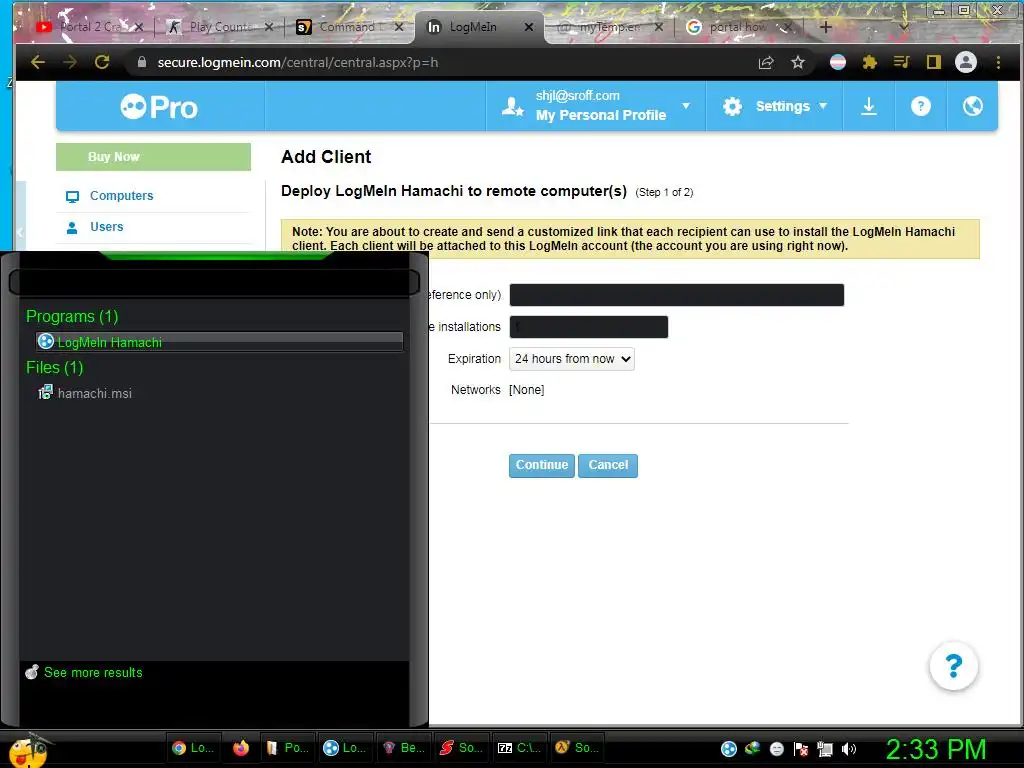Screen dimensions: 1024x768
Task: Click the download icon in LogMeIn header
Action: click(x=869, y=106)
